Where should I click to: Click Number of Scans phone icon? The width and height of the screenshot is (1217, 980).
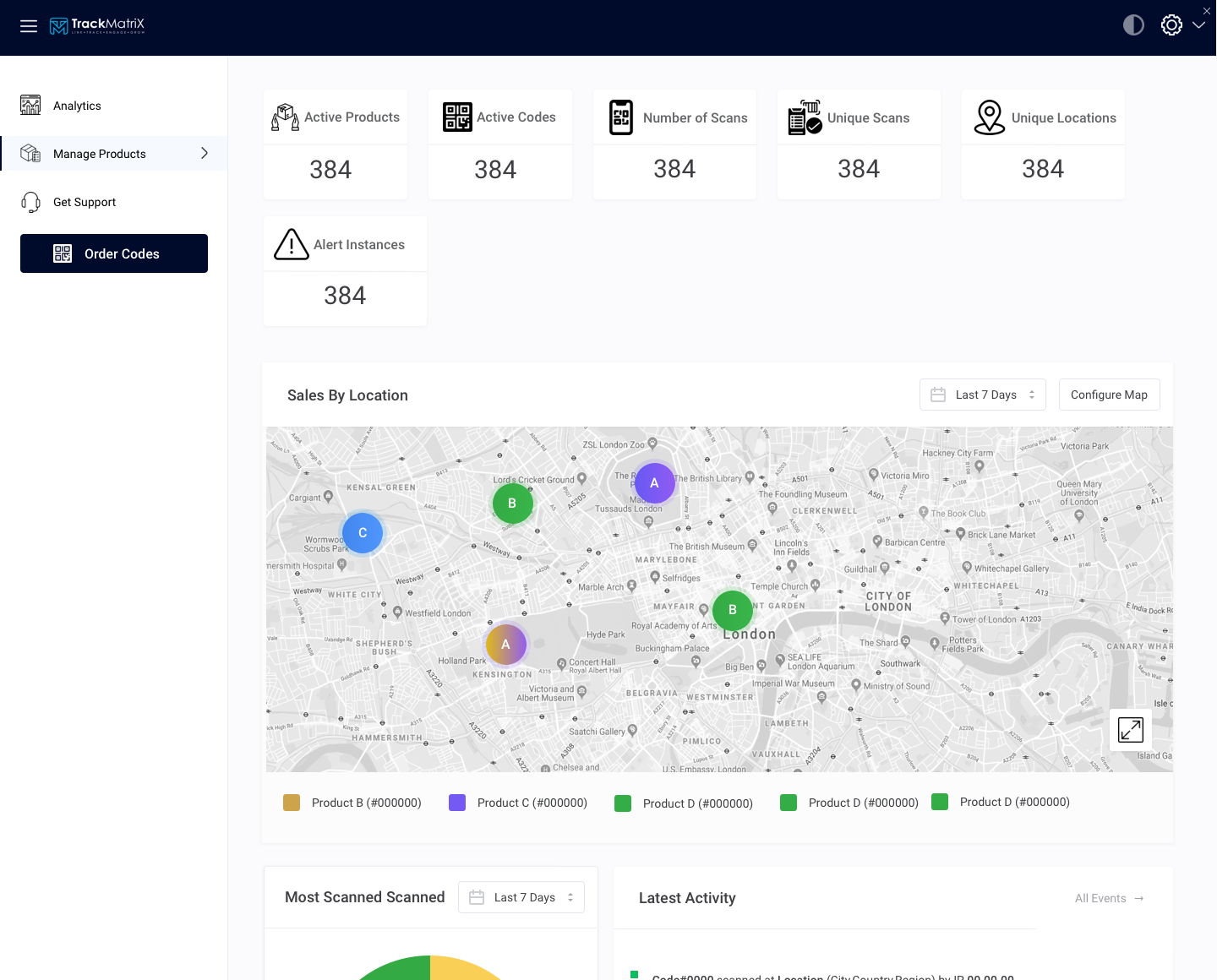point(621,117)
